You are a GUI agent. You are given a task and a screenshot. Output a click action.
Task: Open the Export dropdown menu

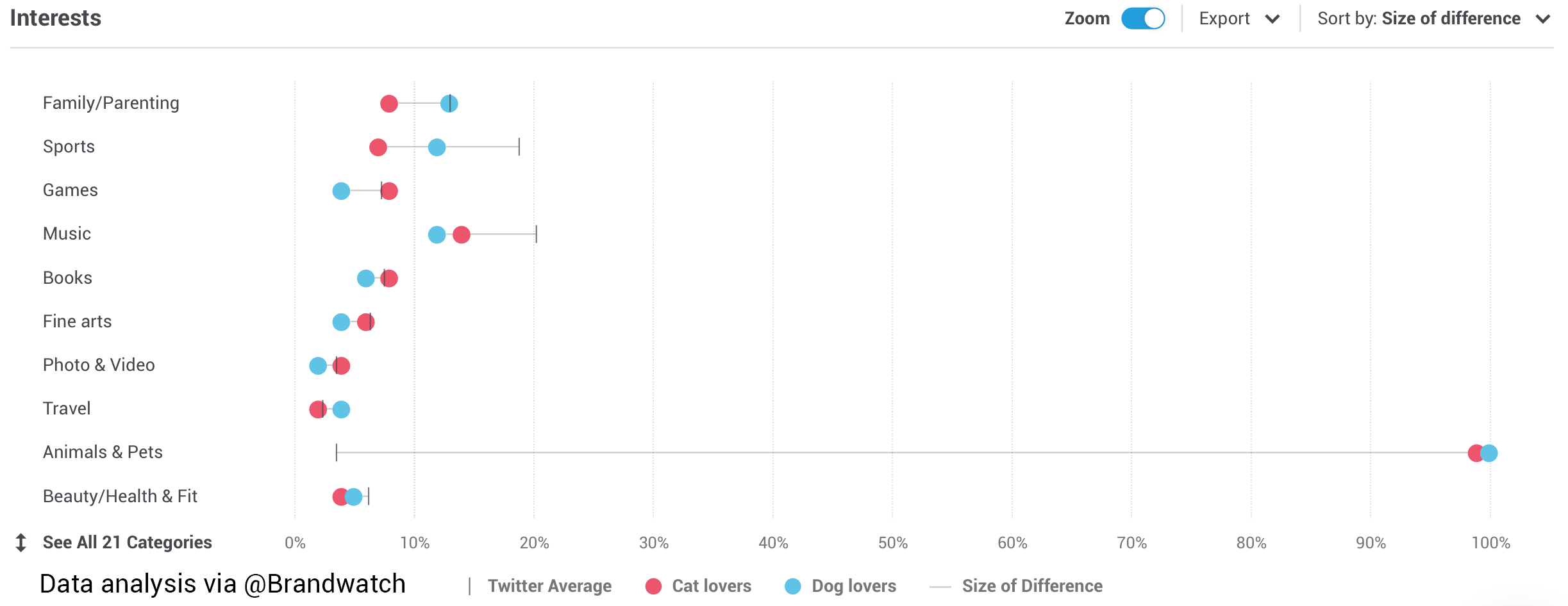(x=1239, y=19)
